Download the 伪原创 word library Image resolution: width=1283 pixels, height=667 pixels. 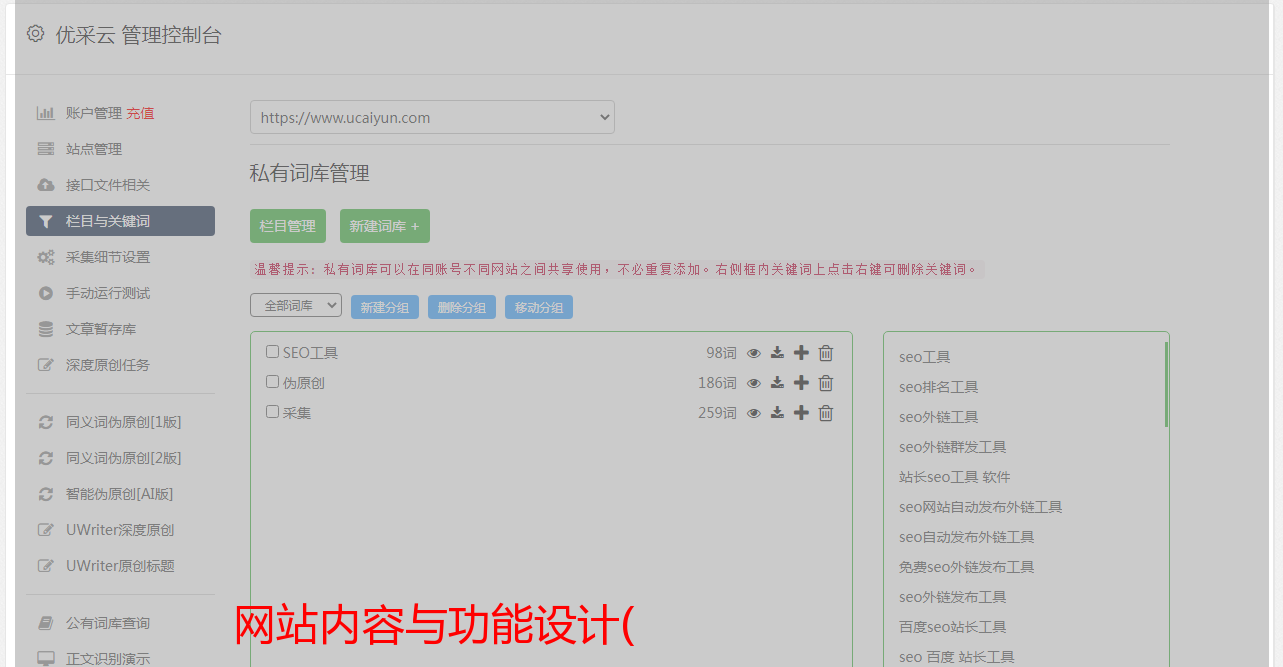click(777, 383)
